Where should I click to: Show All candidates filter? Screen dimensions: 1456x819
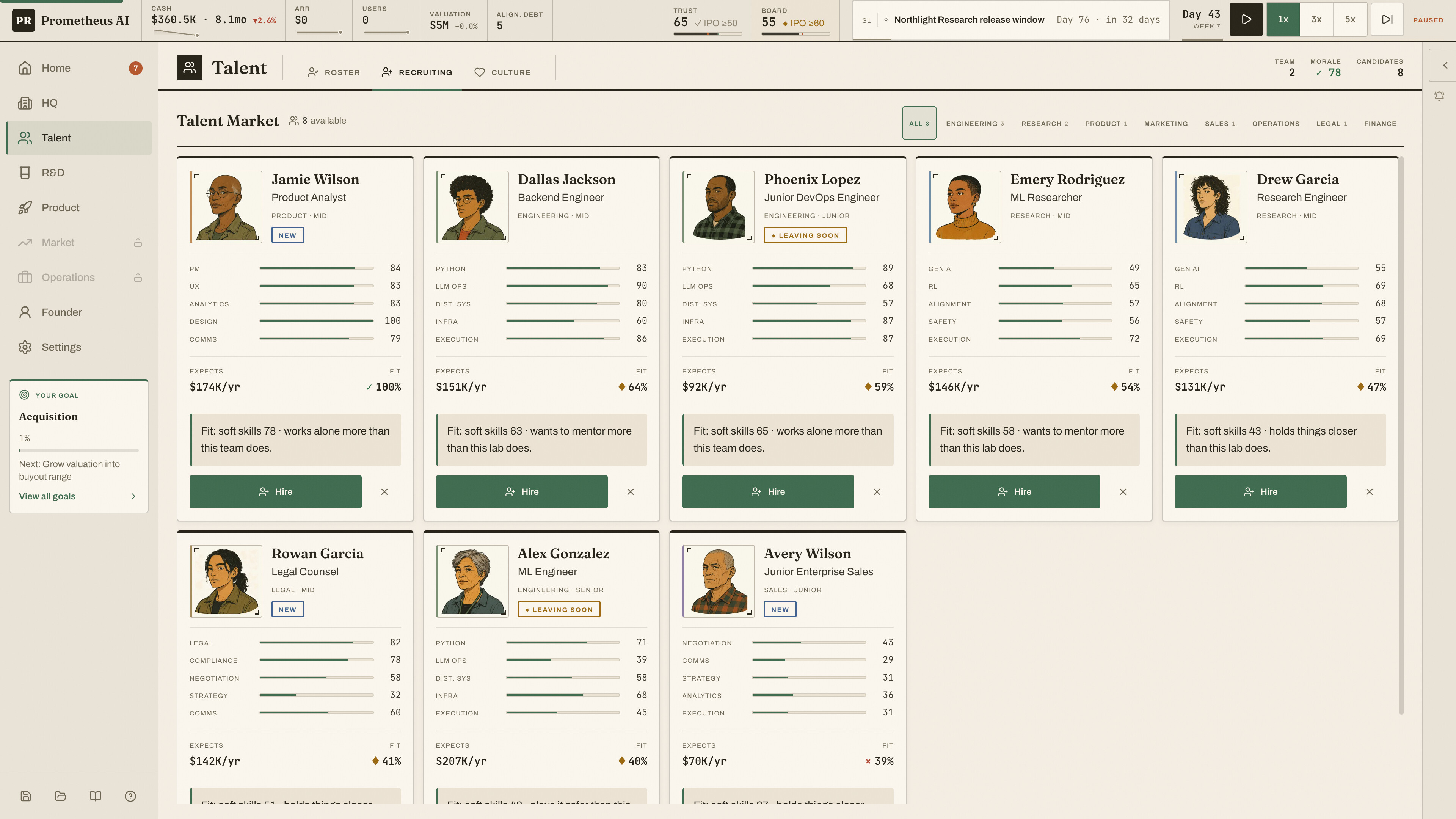(919, 123)
